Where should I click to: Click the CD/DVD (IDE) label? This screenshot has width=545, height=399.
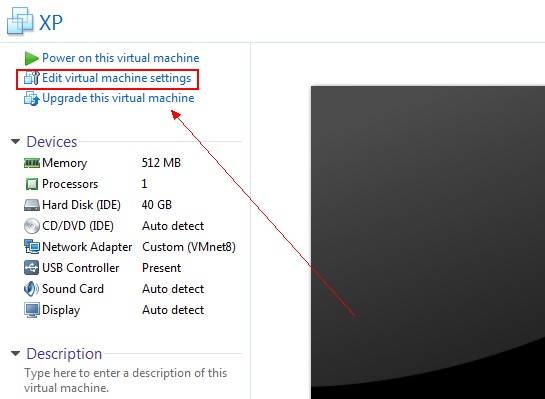78,226
